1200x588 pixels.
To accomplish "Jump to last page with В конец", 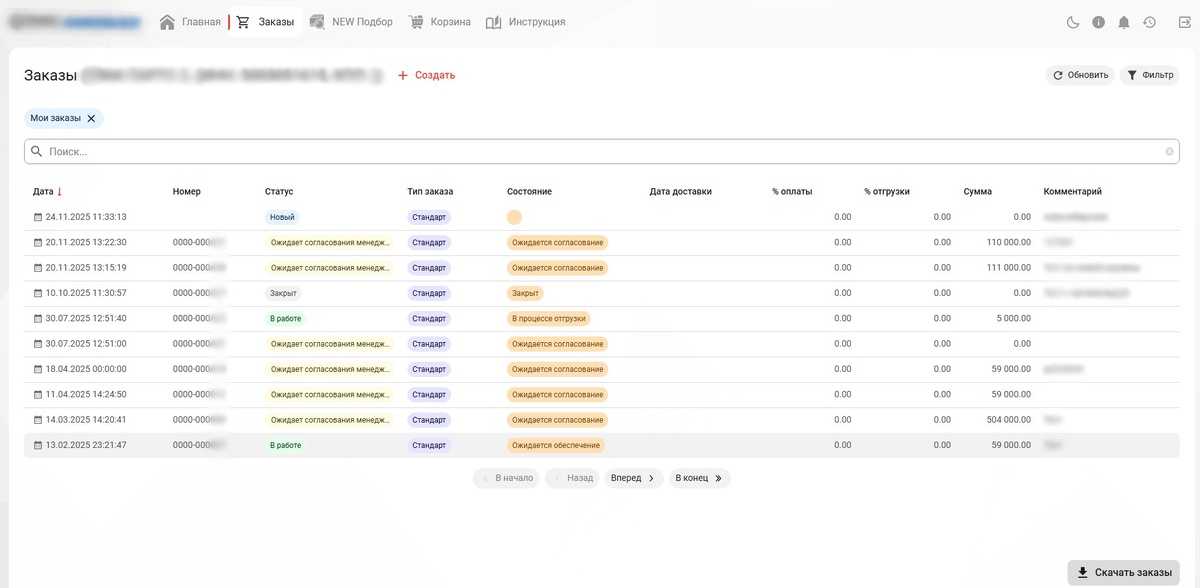I will pyautogui.click(x=699, y=478).
